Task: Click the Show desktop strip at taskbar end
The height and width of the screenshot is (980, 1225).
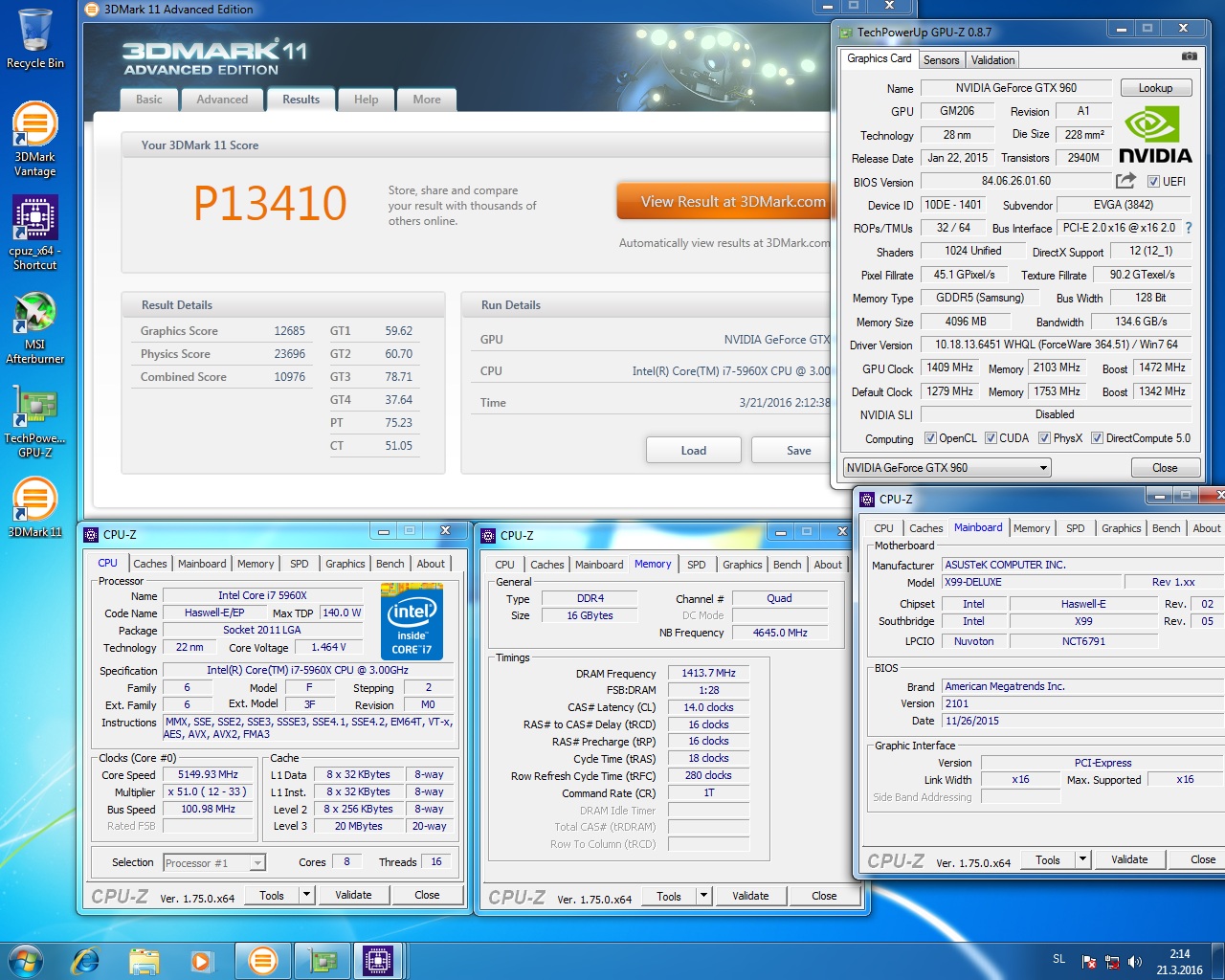Action: click(1218, 961)
